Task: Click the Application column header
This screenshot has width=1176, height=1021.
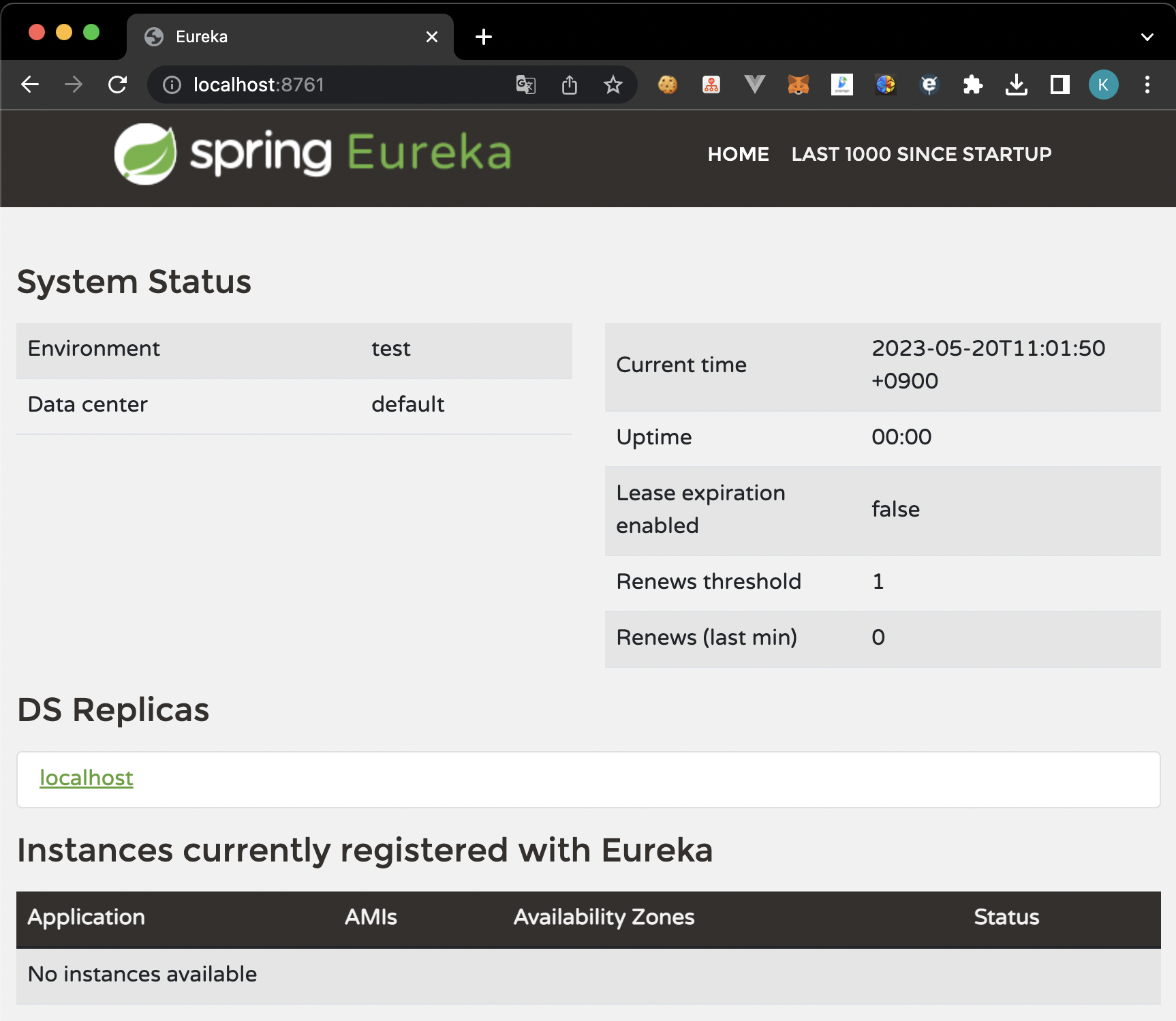Action: (87, 917)
